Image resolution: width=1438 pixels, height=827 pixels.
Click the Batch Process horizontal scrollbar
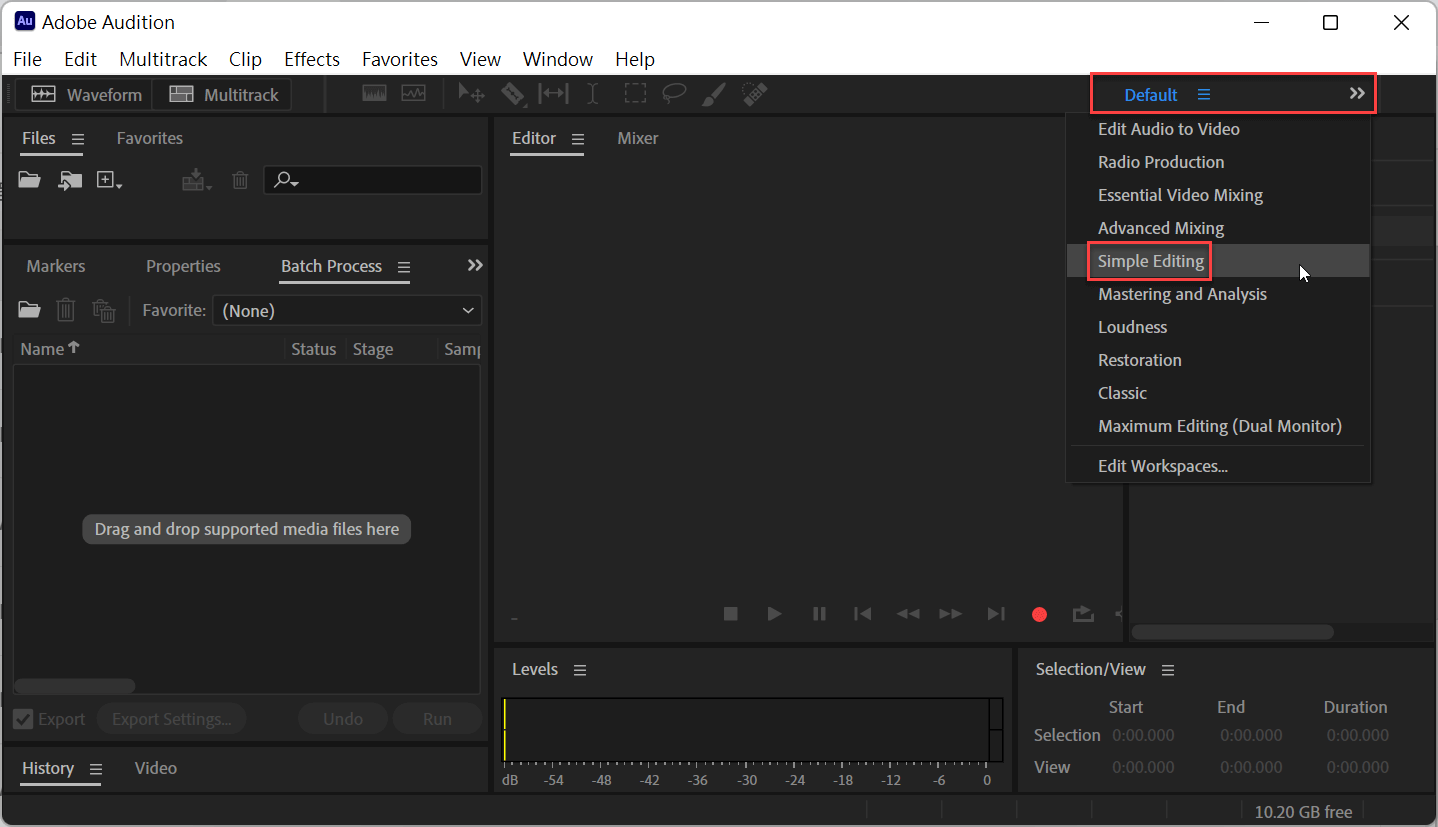[75, 686]
